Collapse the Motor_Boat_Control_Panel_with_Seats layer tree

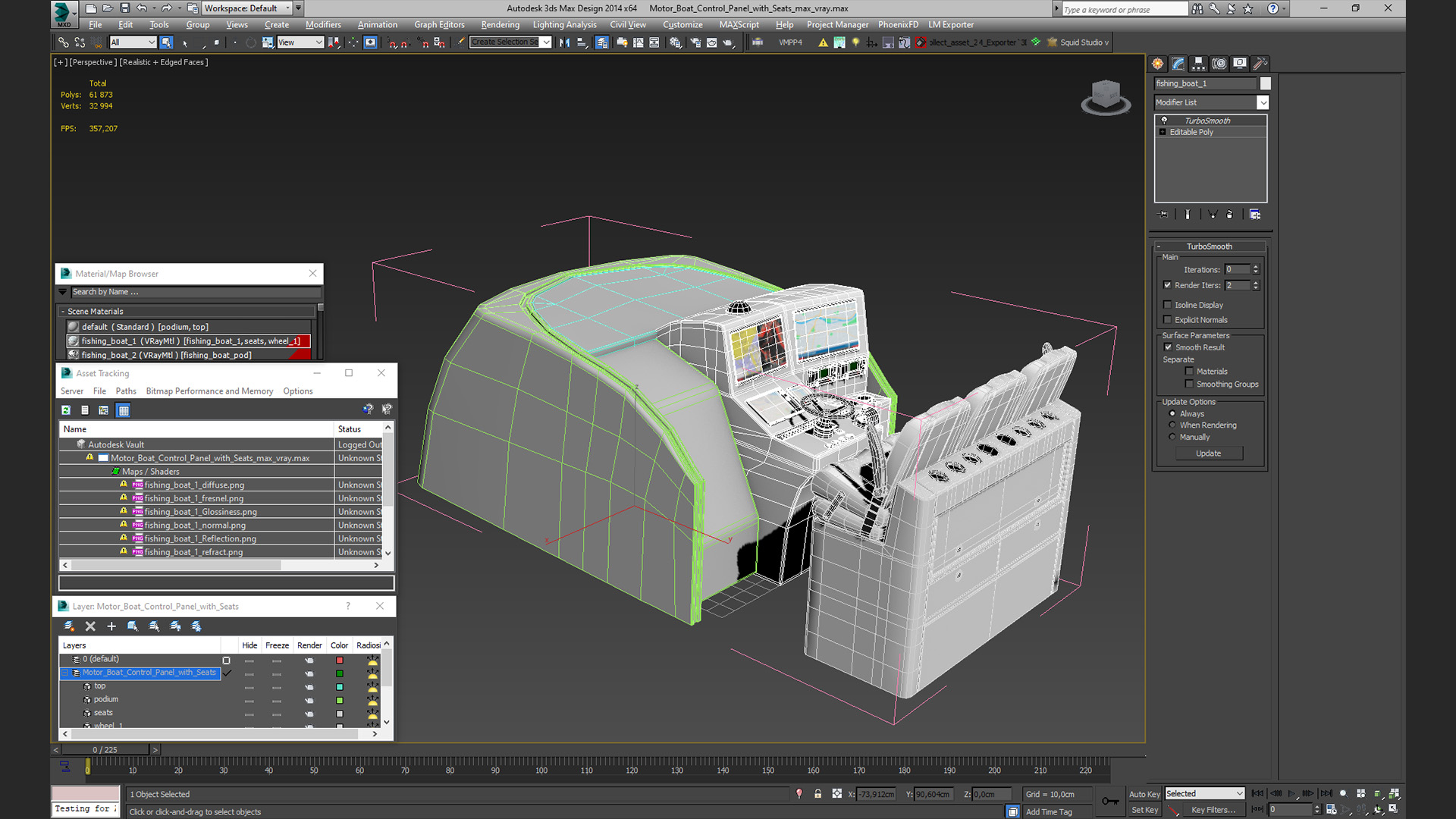coord(65,673)
